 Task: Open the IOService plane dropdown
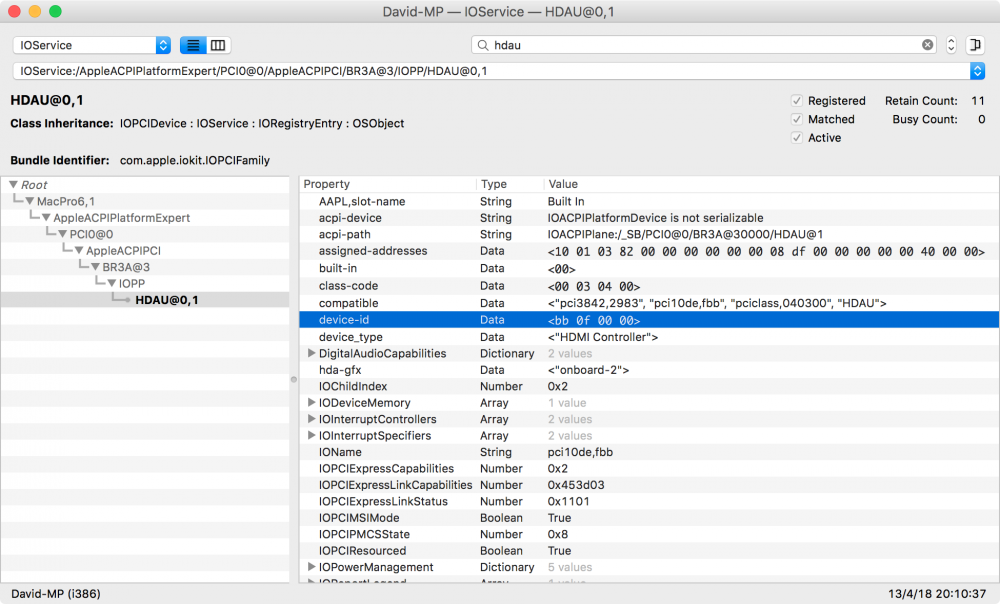coord(92,45)
